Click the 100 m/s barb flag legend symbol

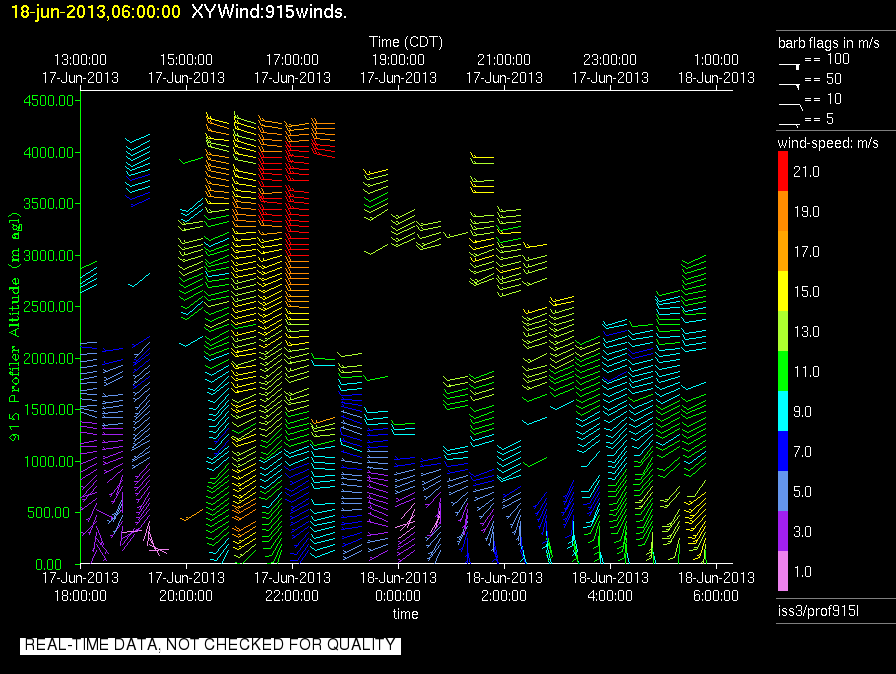(790, 66)
